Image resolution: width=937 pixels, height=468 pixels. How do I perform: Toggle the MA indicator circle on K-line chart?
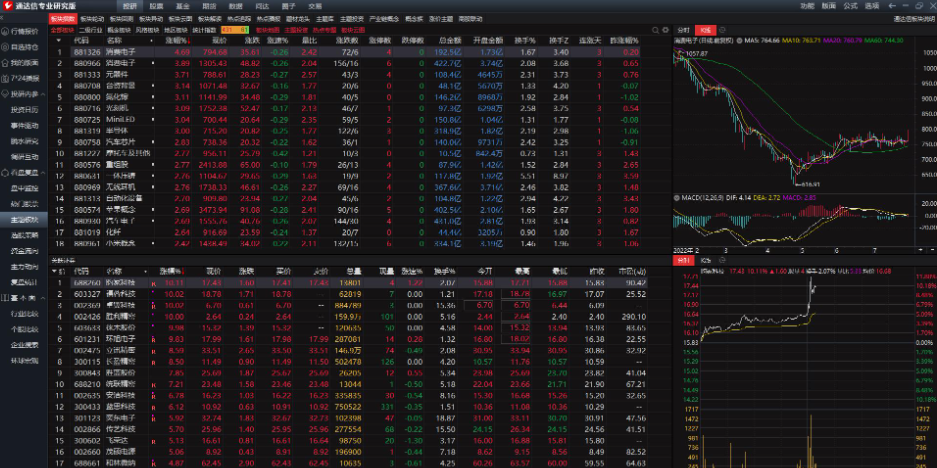tap(741, 41)
